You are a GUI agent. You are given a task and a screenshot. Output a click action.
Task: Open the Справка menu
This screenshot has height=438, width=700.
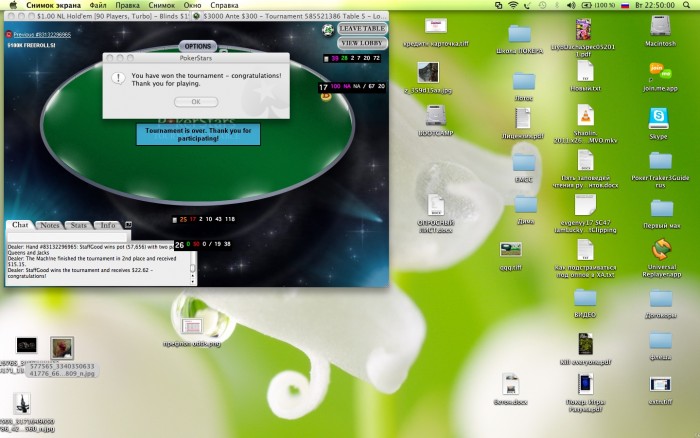click(224, 5)
